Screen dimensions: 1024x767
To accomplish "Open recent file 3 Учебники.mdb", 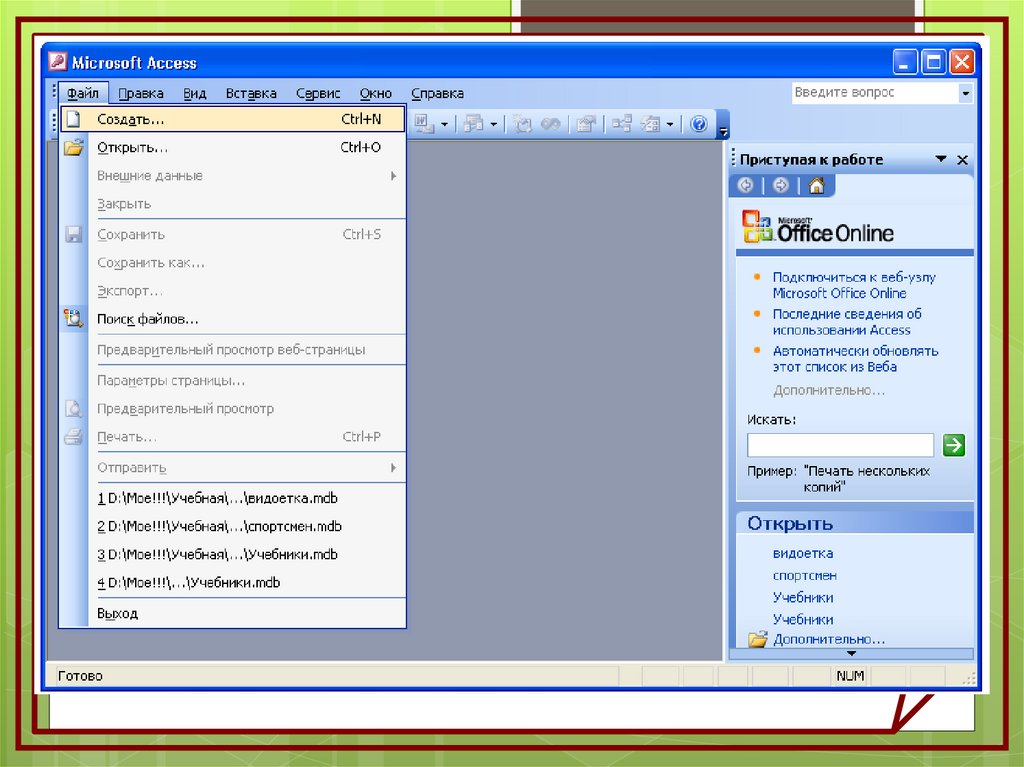I will 232,554.
